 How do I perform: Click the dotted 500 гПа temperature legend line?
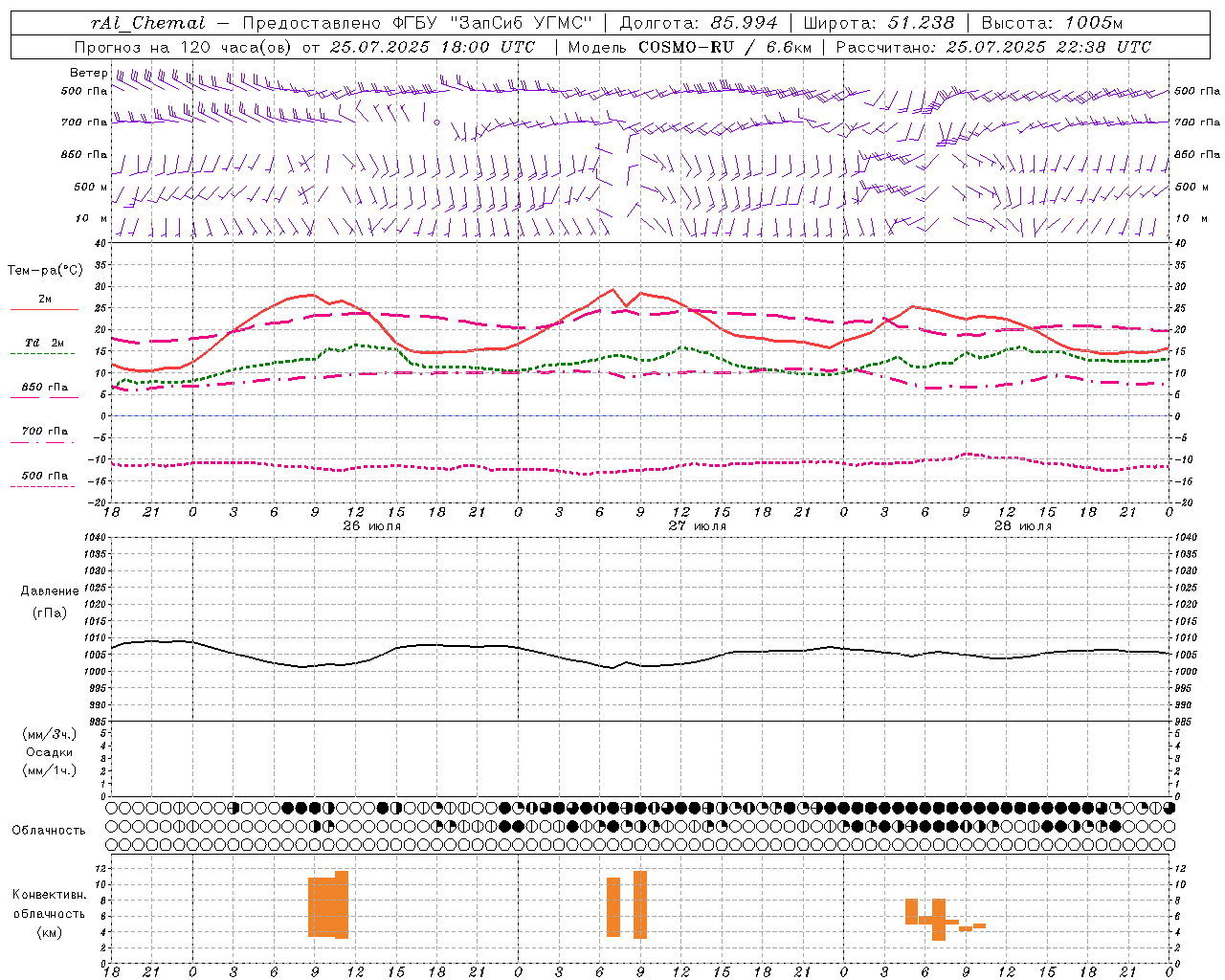[x=42, y=486]
